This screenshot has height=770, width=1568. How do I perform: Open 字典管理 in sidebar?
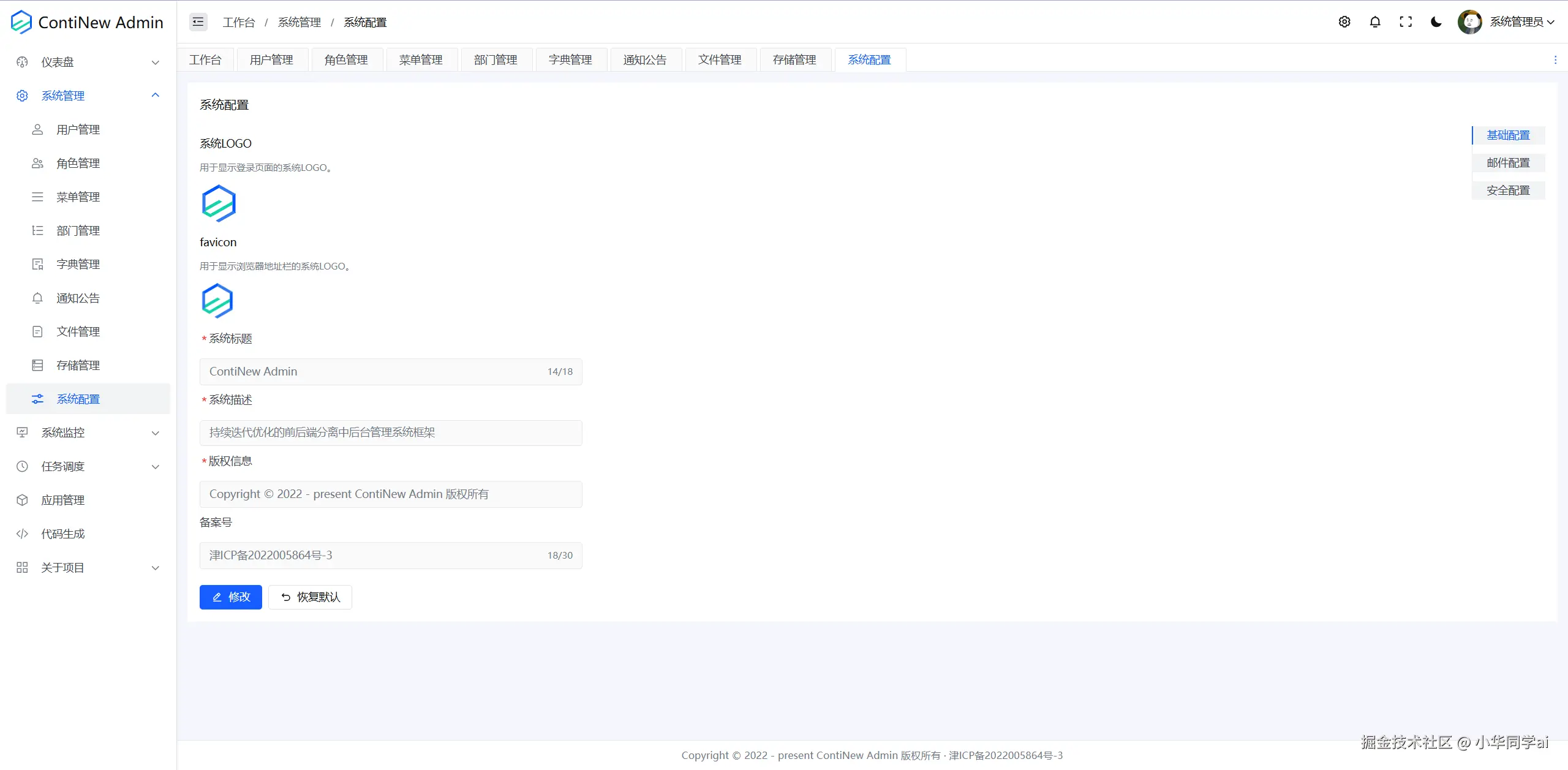[x=78, y=264]
